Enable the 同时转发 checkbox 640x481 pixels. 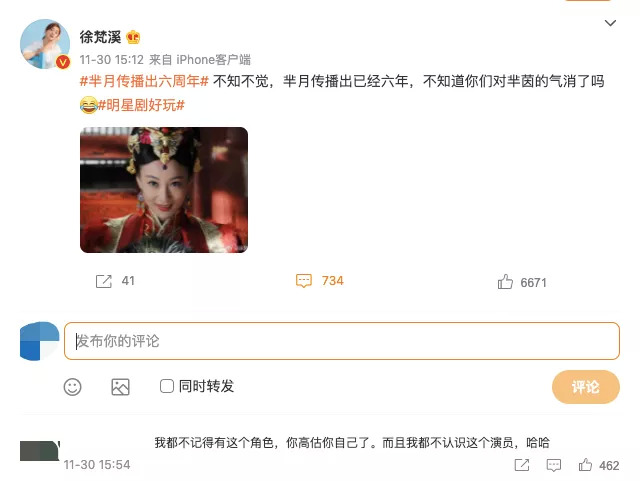(167, 386)
